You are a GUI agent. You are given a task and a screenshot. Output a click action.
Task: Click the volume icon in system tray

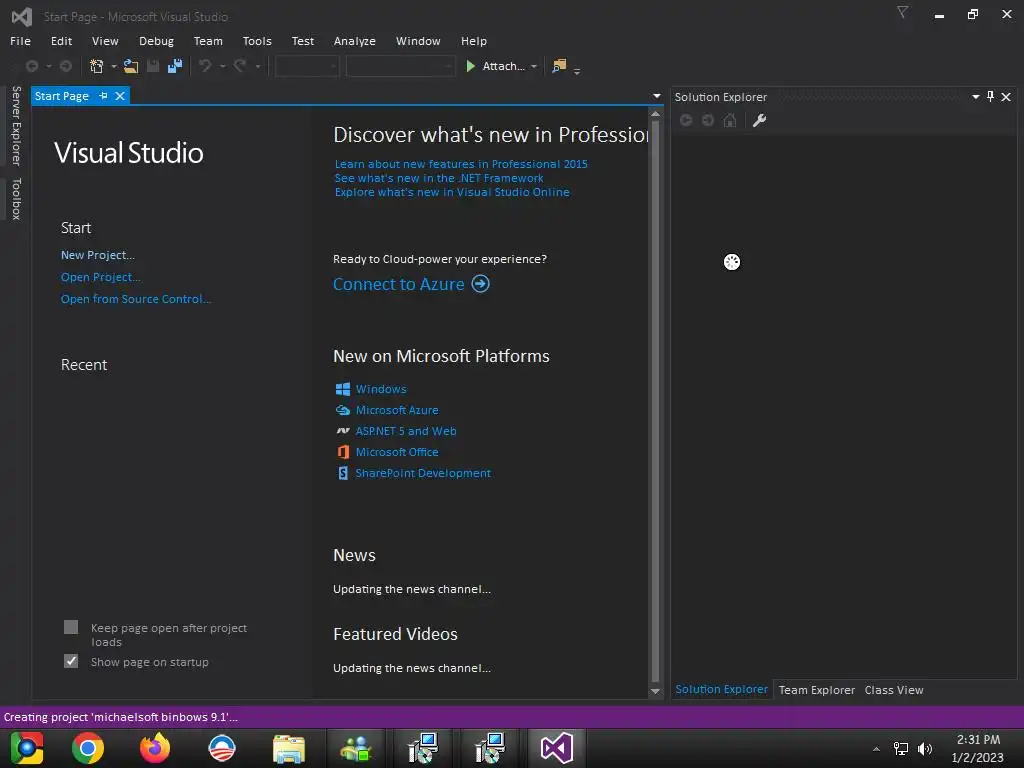(x=925, y=749)
